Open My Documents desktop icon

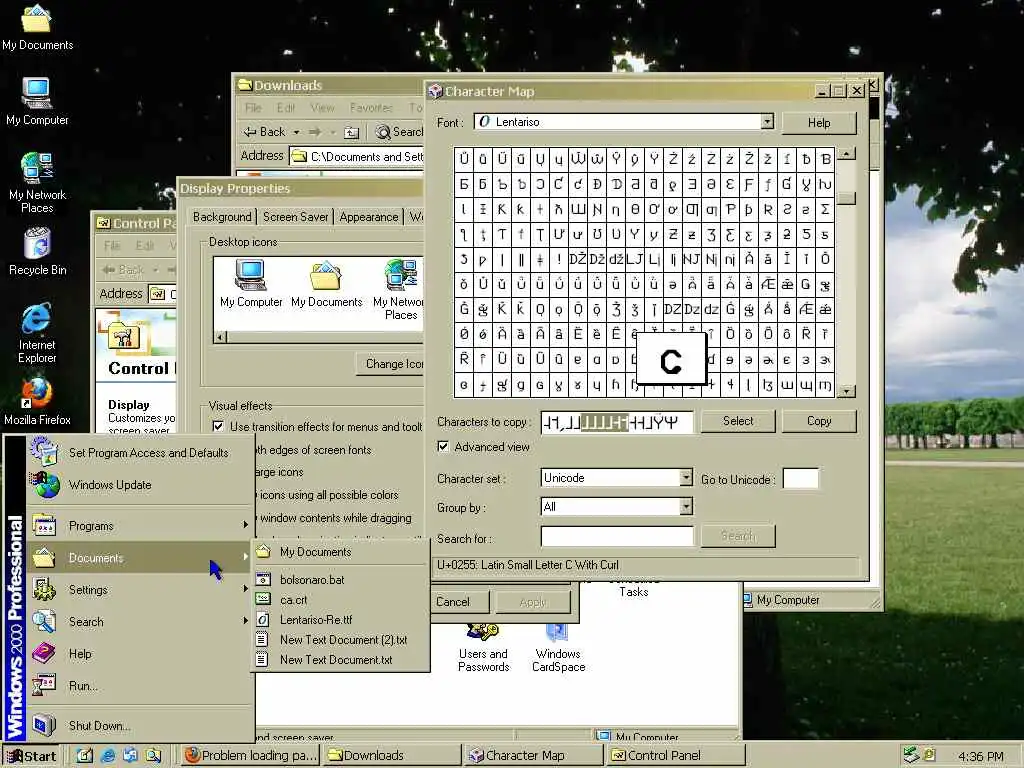37,27
